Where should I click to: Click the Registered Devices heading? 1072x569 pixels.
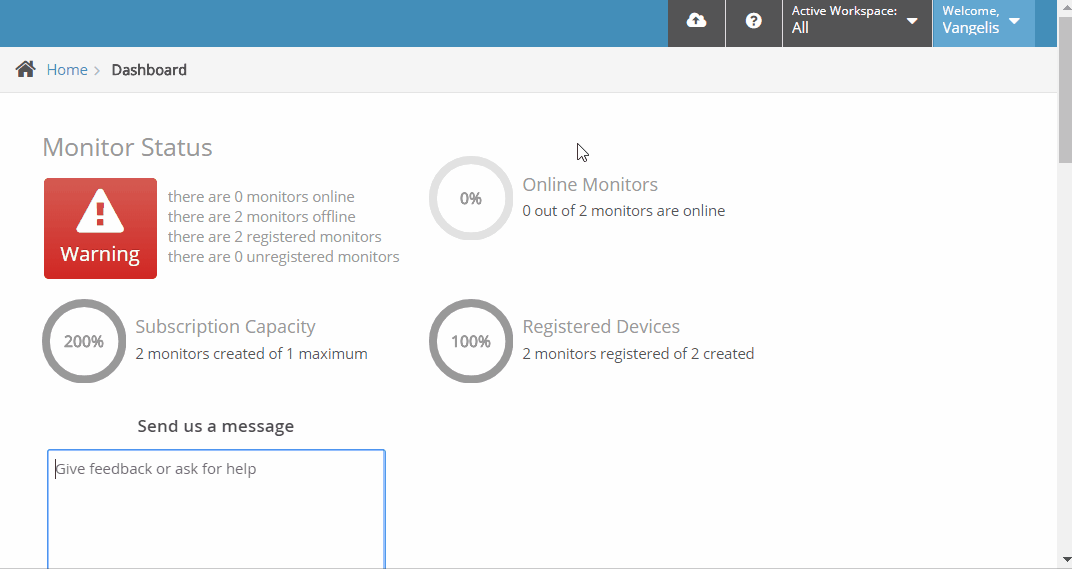click(601, 327)
